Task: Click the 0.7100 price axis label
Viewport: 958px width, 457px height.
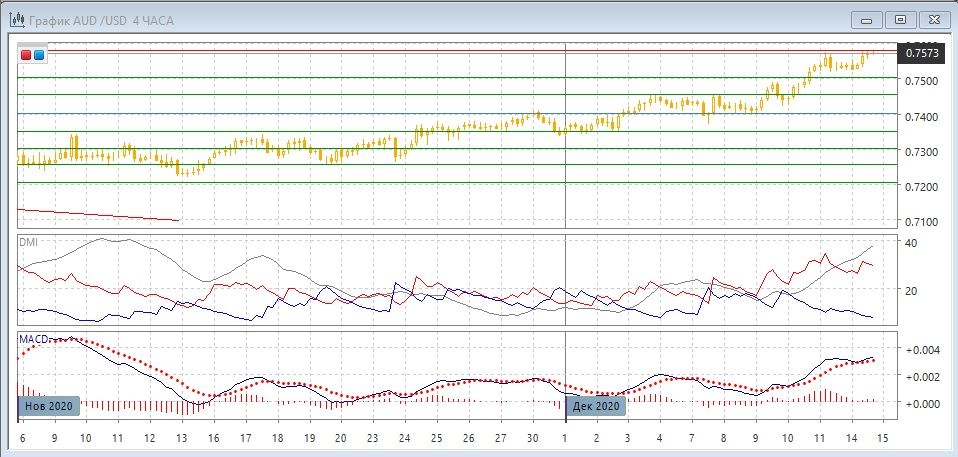Action: [x=920, y=221]
